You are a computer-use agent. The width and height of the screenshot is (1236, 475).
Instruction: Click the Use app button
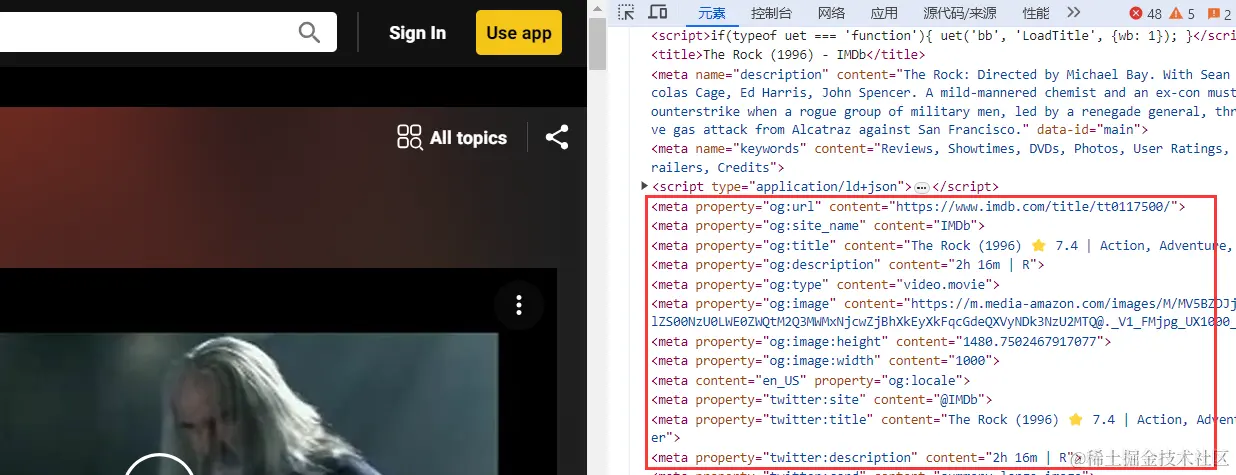pyautogui.click(x=519, y=33)
